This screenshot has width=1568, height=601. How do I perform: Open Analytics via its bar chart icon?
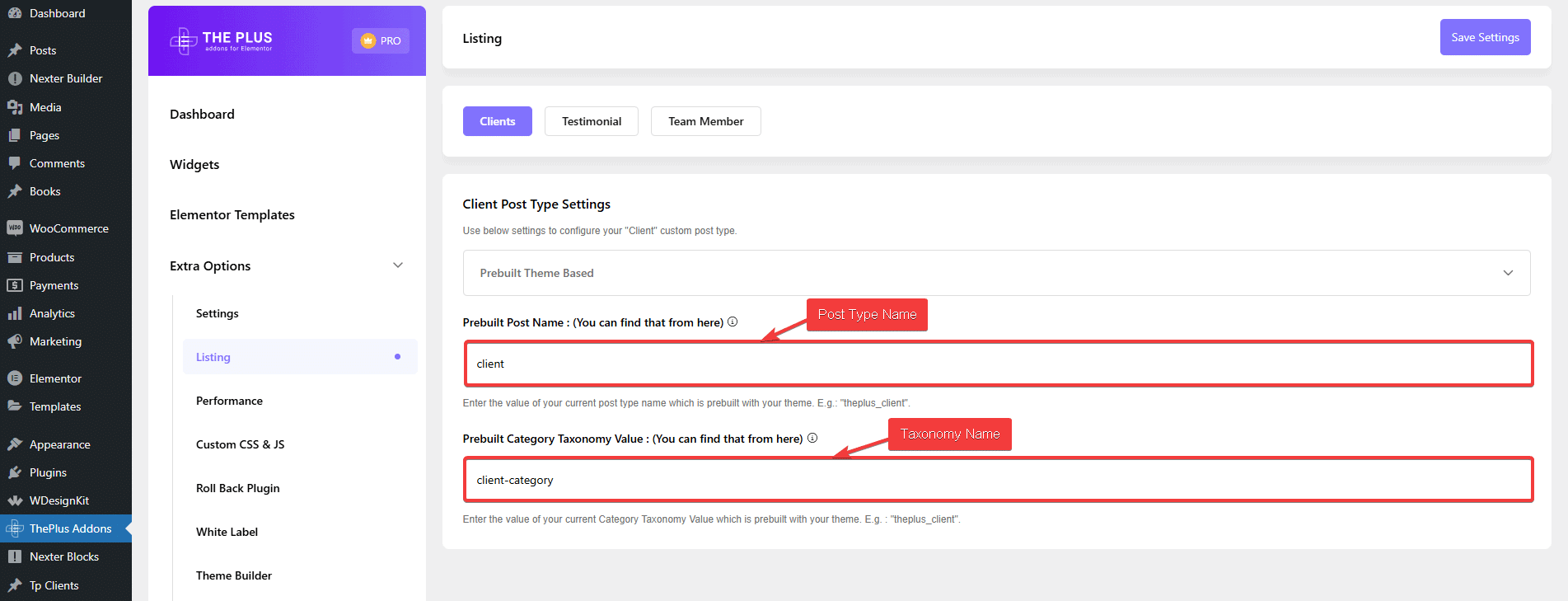[x=14, y=313]
